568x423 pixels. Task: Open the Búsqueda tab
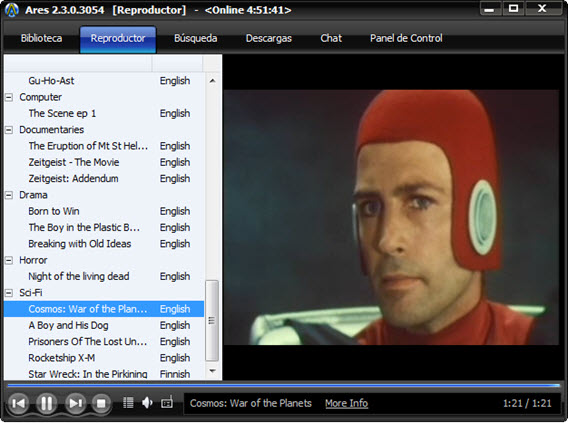[x=196, y=38]
